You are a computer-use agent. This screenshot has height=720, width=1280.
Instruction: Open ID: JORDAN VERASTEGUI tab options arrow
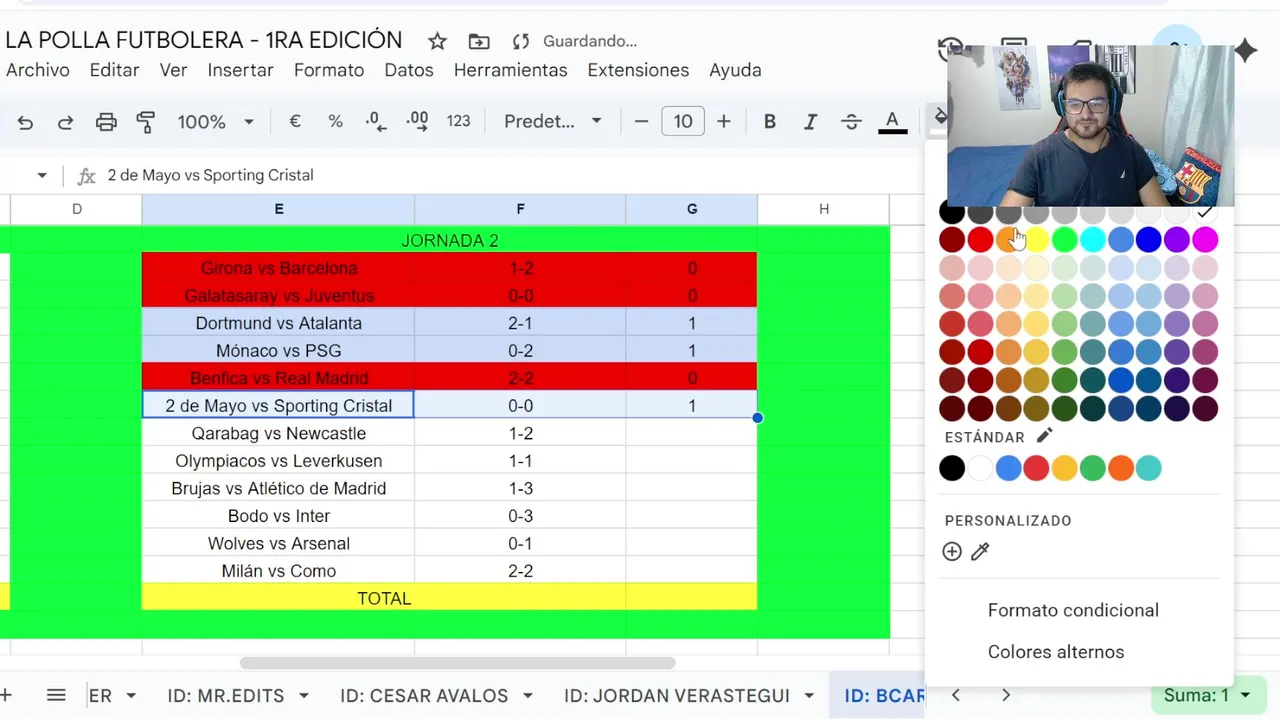[x=809, y=695]
